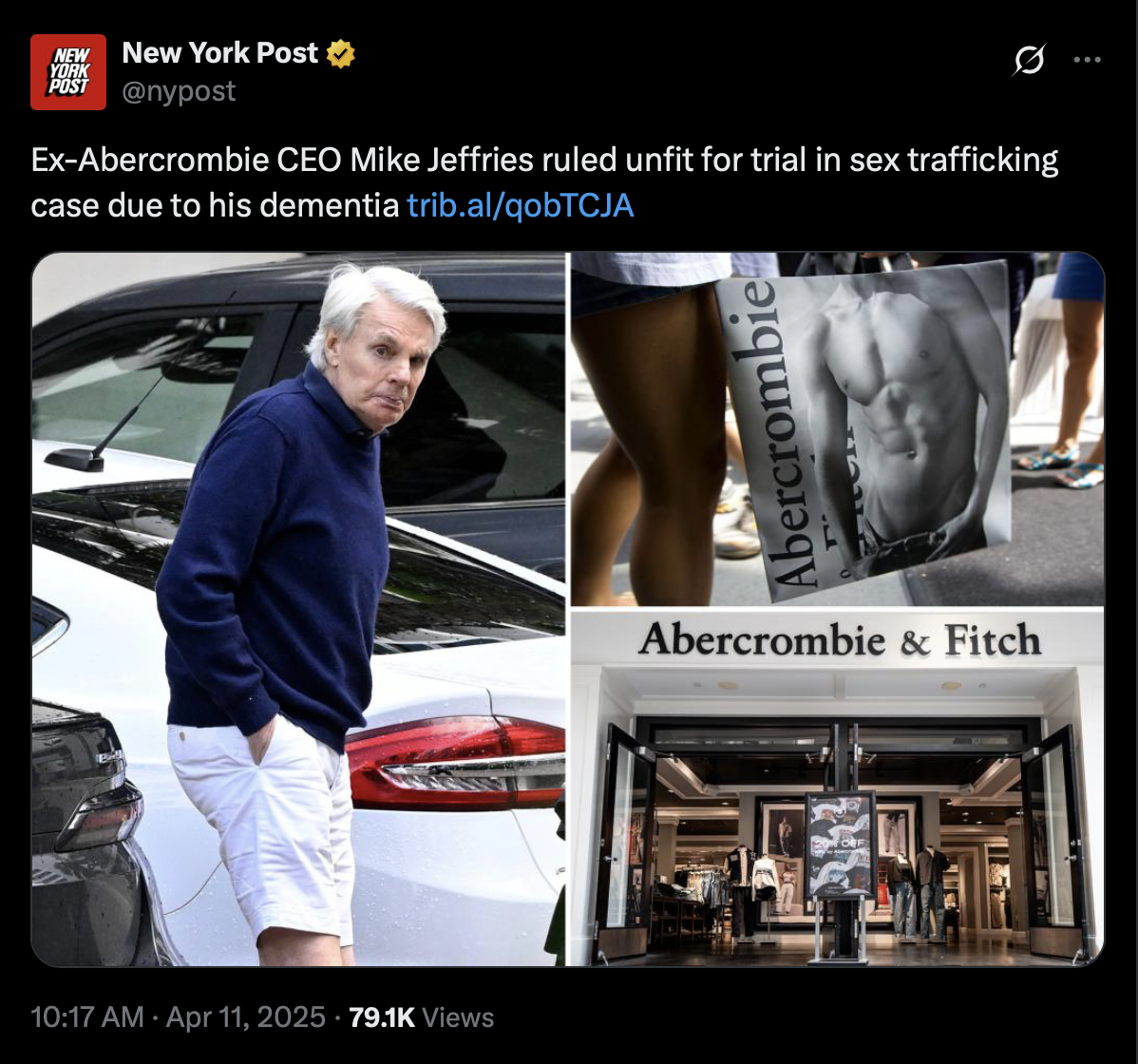Screen dimensions: 1138x1064
Task: Select the Apr 11, 2025 date
Action: pos(246,1016)
